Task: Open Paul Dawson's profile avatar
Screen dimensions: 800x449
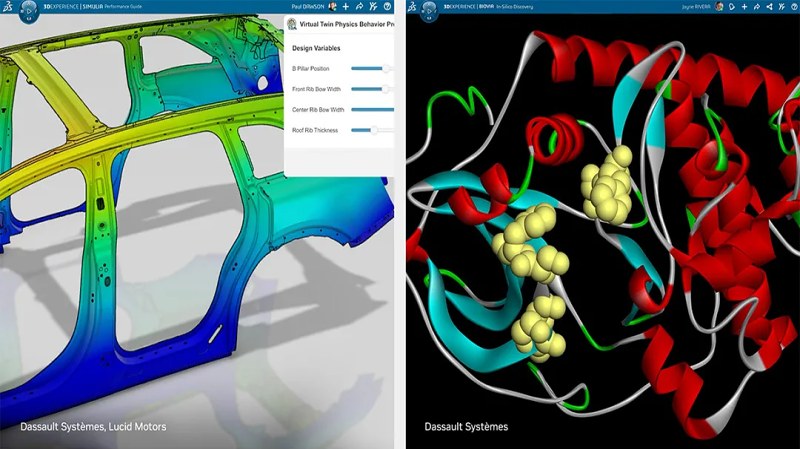Action: 332,7
